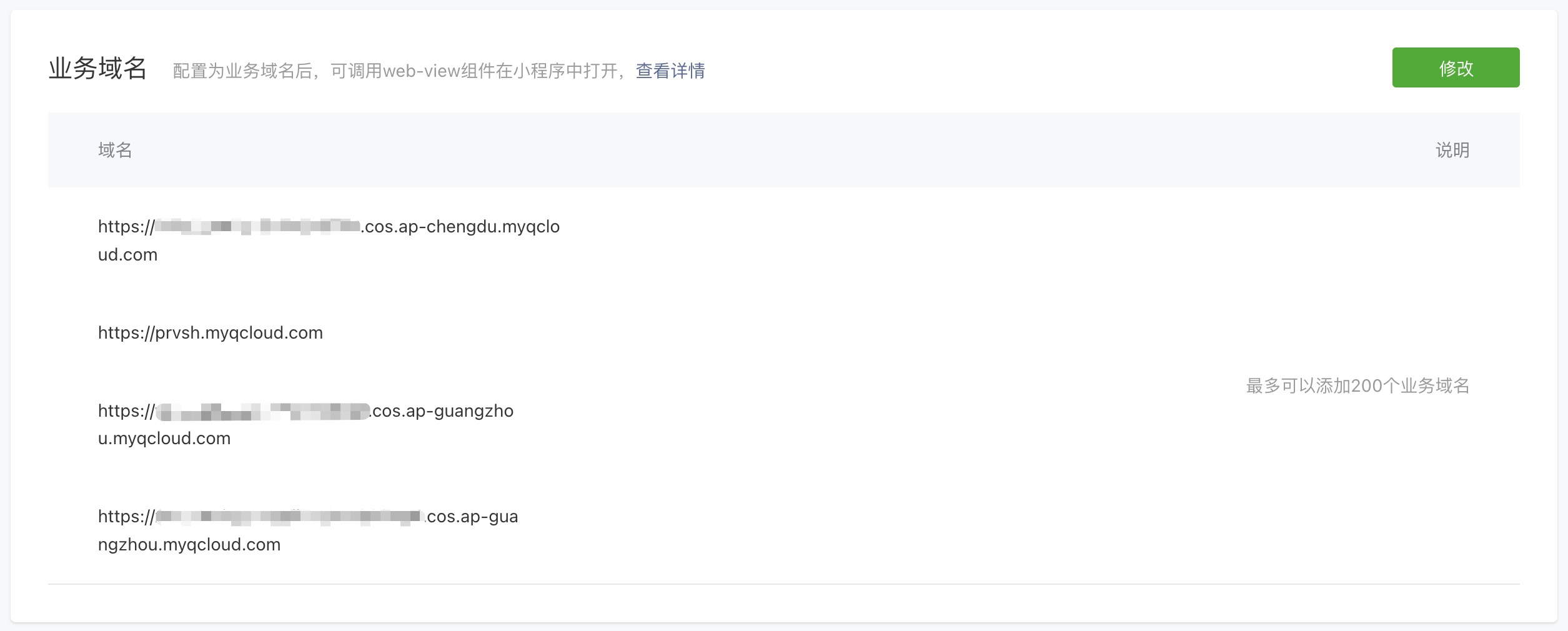
Task: Click the 域名 column header
Action: [x=115, y=150]
